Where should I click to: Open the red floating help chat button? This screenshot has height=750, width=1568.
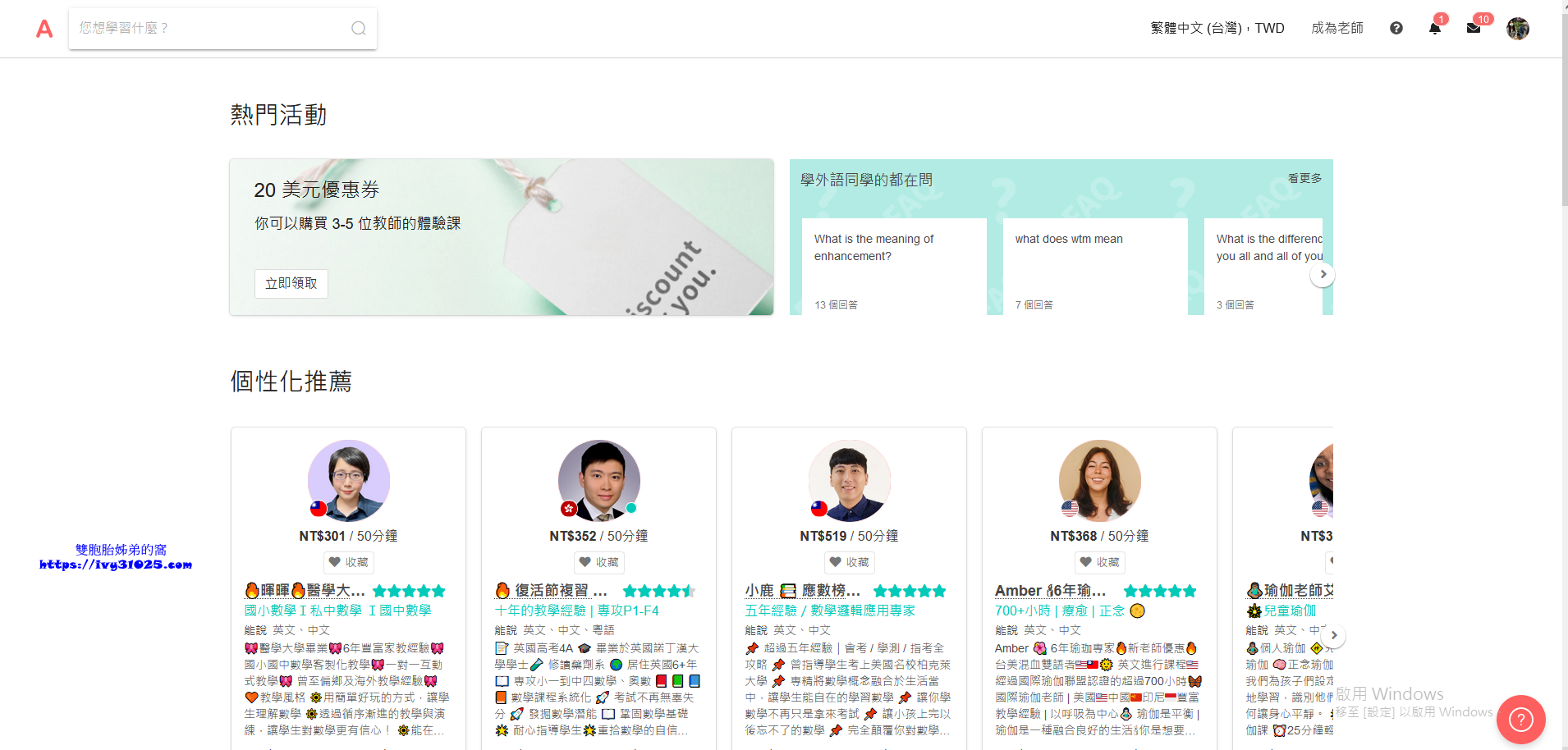click(x=1520, y=720)
